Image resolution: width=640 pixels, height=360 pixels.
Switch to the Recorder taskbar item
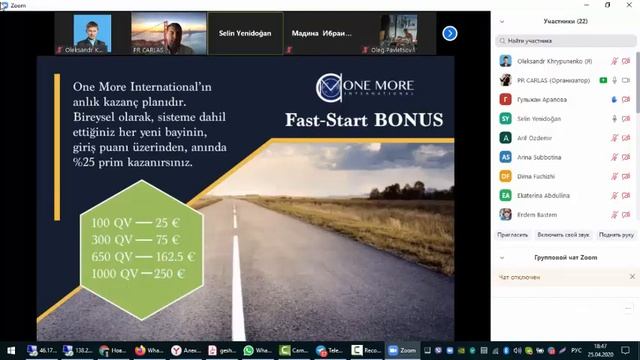click(366, 350)
